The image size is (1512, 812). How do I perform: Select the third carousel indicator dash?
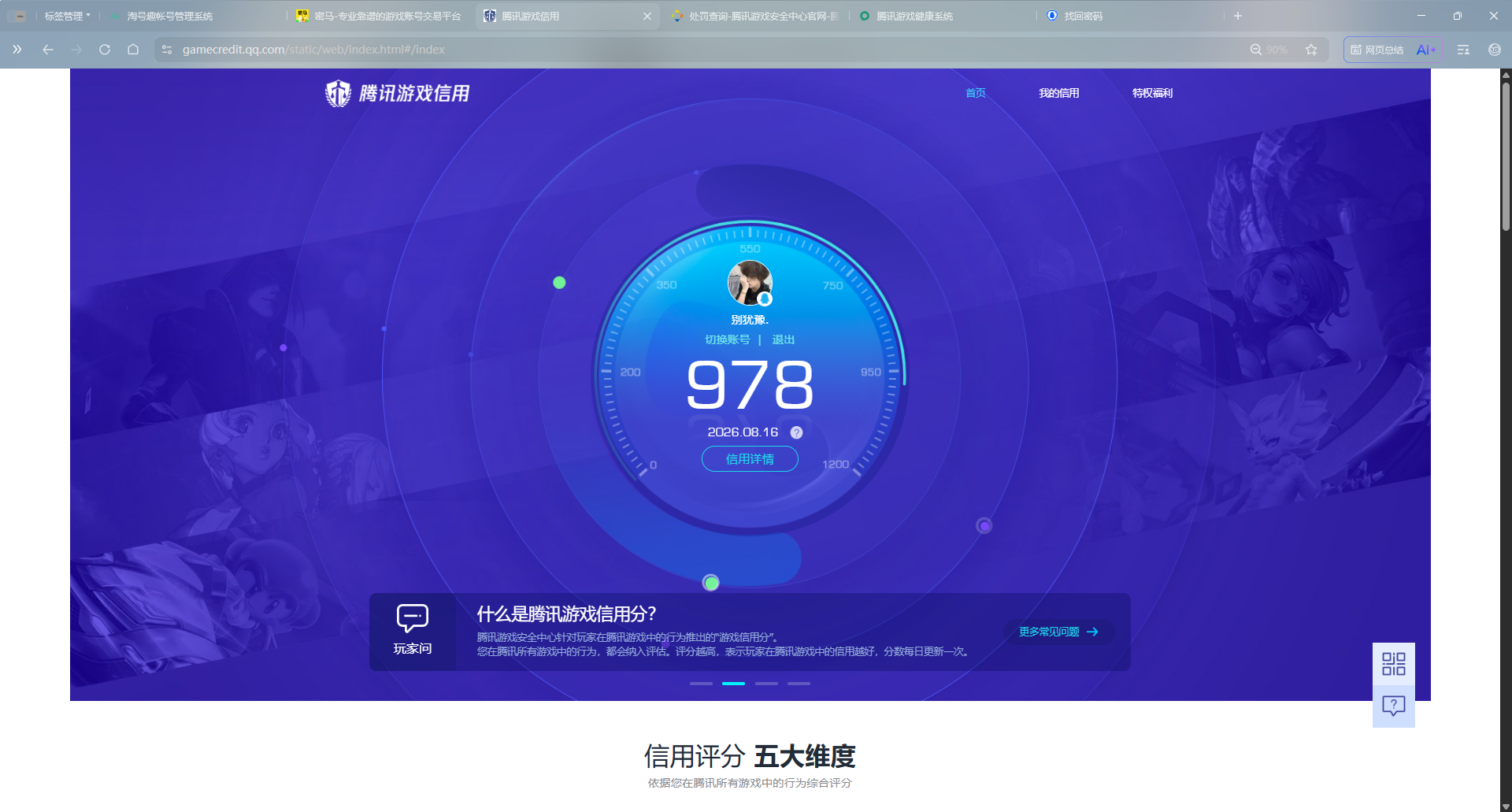click(x=766, y=684)
